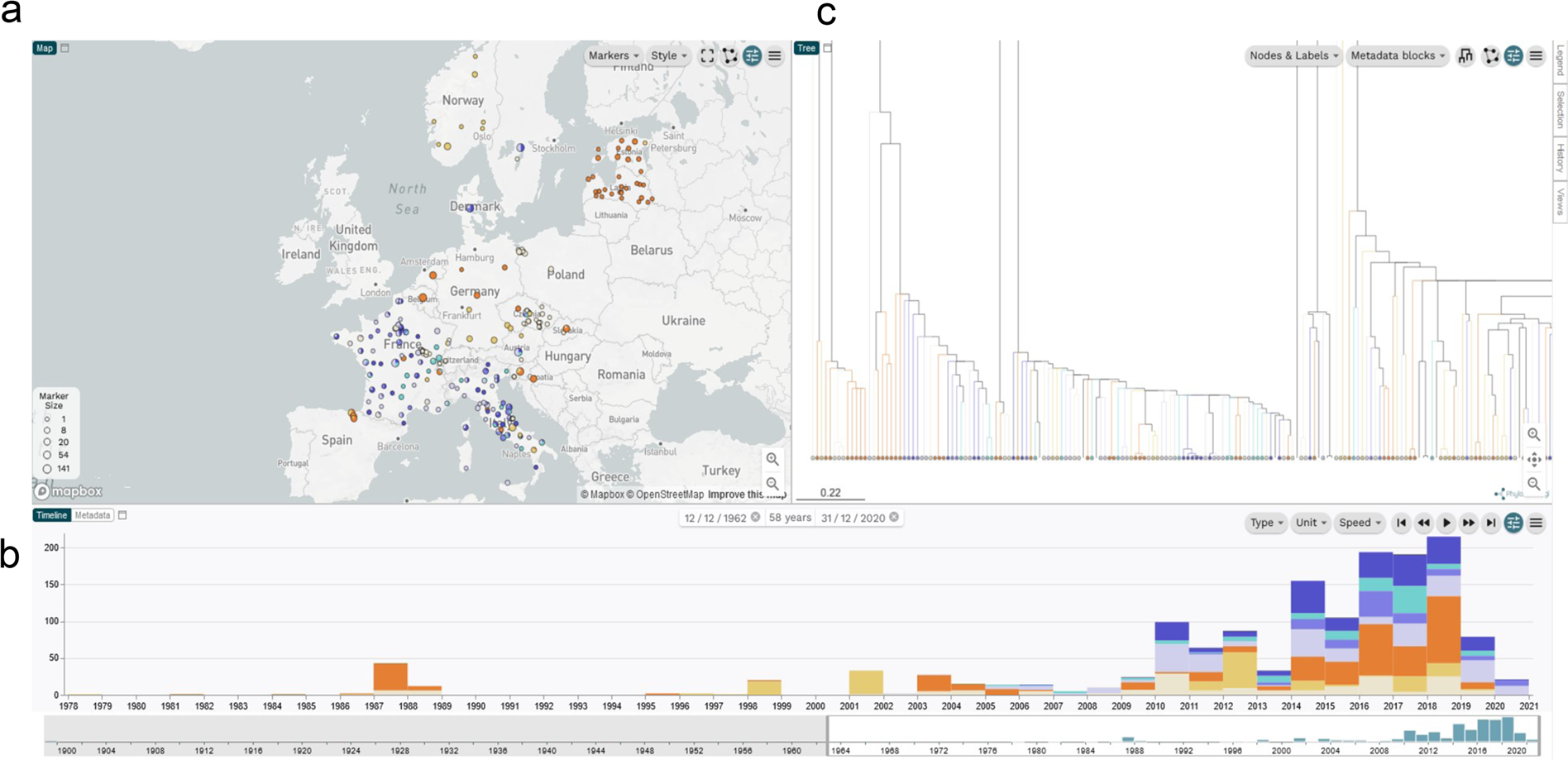This screenshot has width=1568, height=760.
Task: Toggle the Map pane checkbox
Action: (65, 48)
